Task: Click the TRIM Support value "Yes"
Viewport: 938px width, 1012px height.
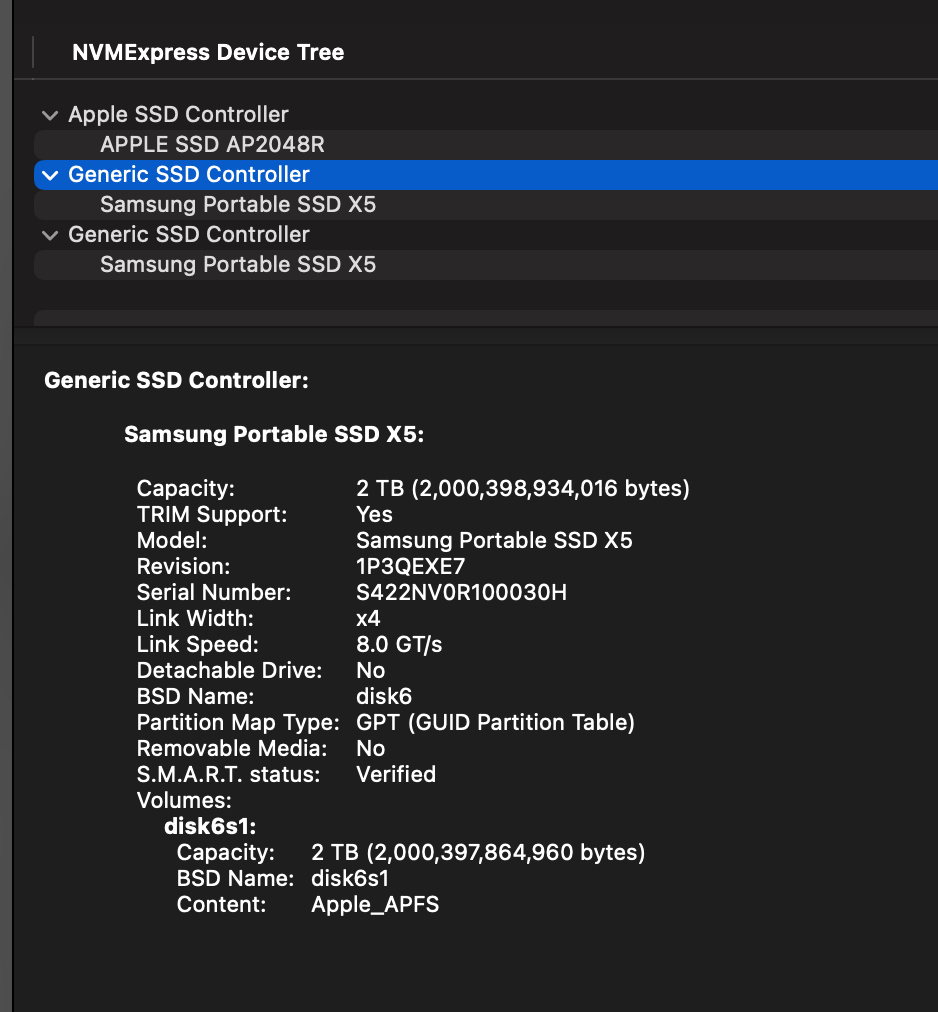Action: (374, 514)
